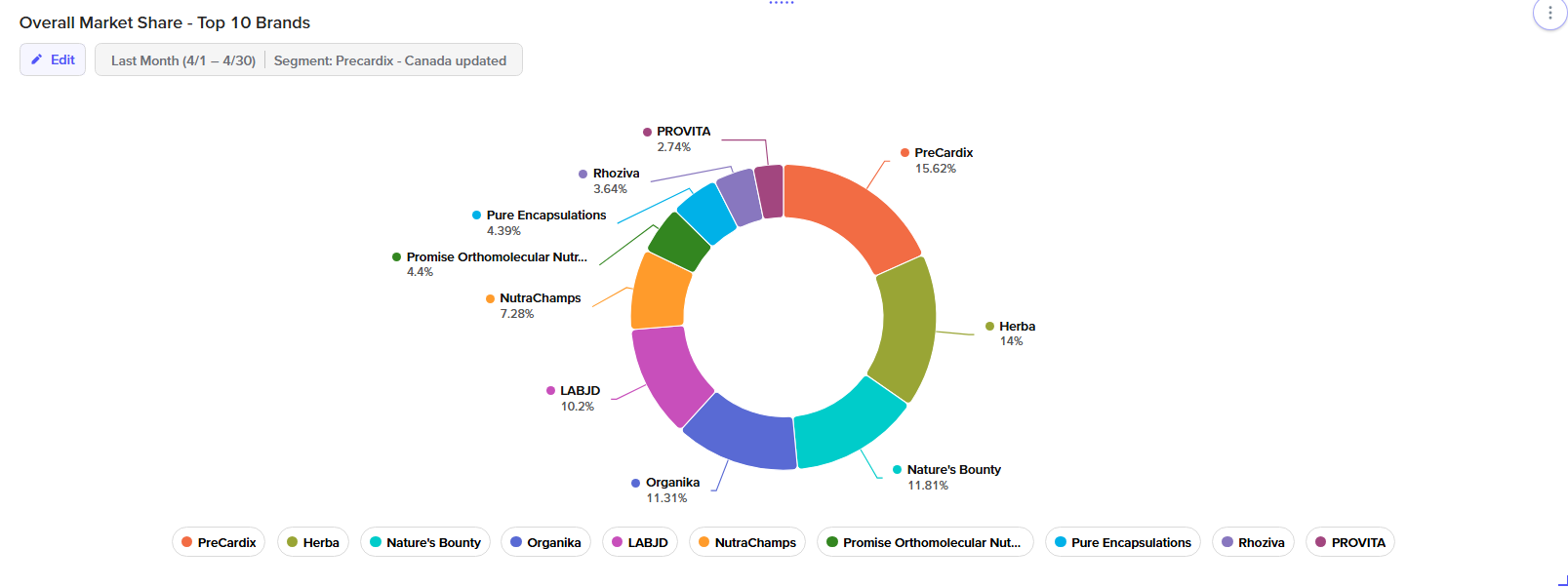Click the NutraChamps 7.28% chart label

(533, 305)
